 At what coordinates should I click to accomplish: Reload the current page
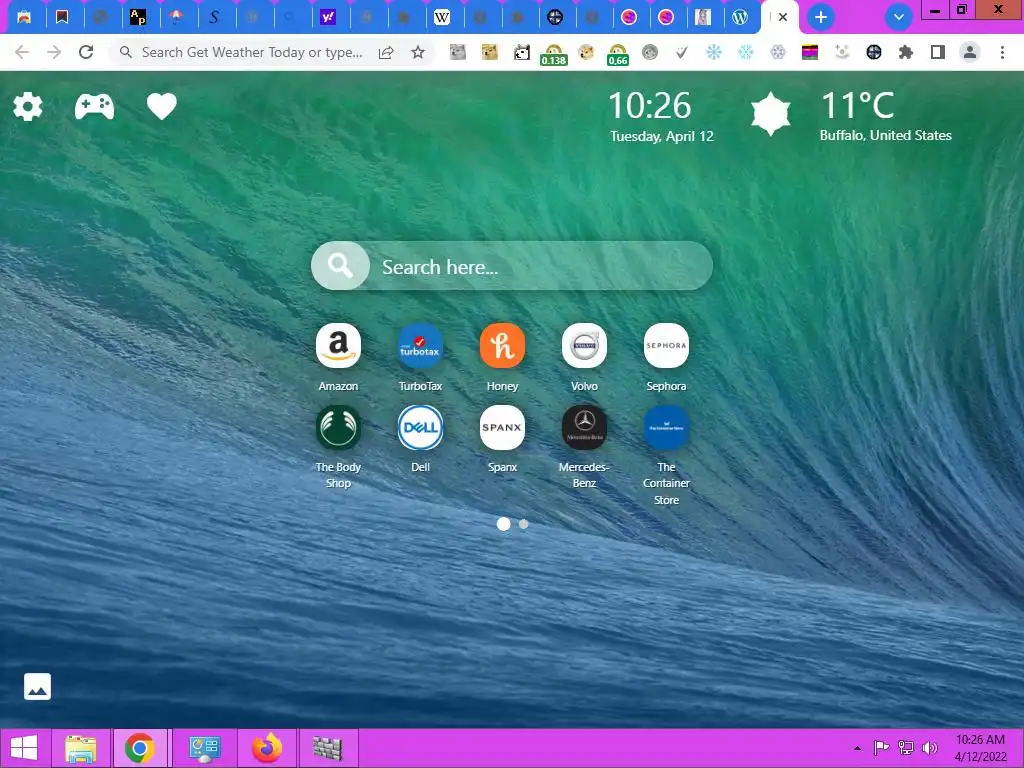click(86, 52)
